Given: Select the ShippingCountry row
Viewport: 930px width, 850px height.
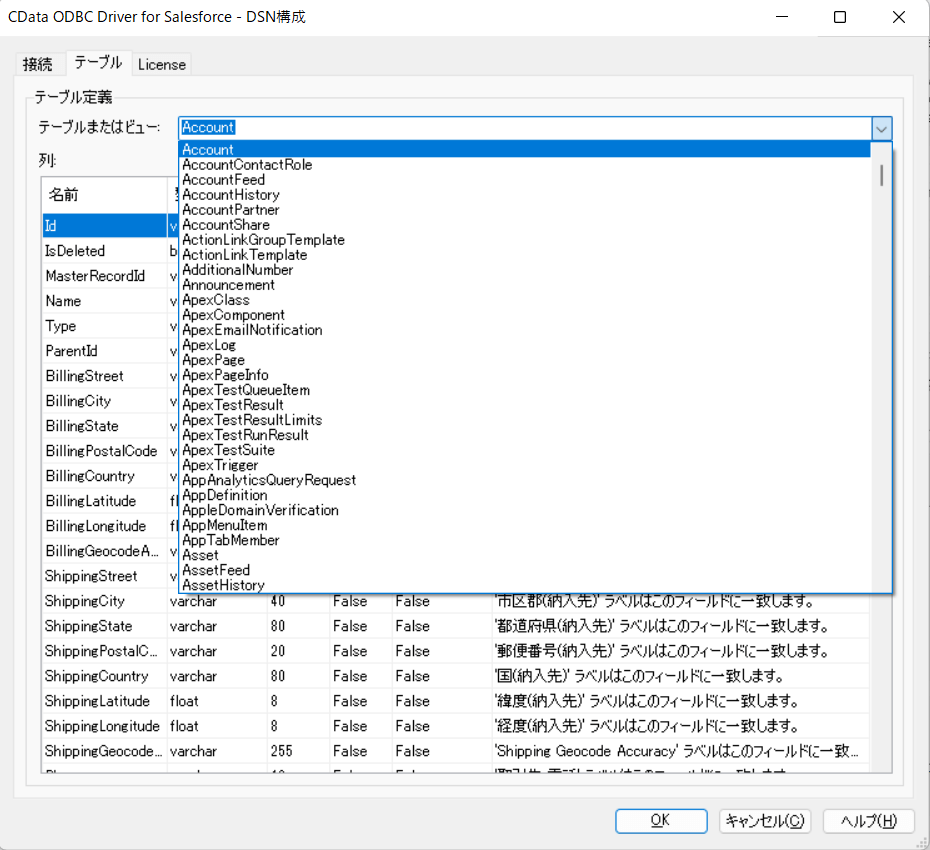Looking at the screenshot, I should pos(456,676).
